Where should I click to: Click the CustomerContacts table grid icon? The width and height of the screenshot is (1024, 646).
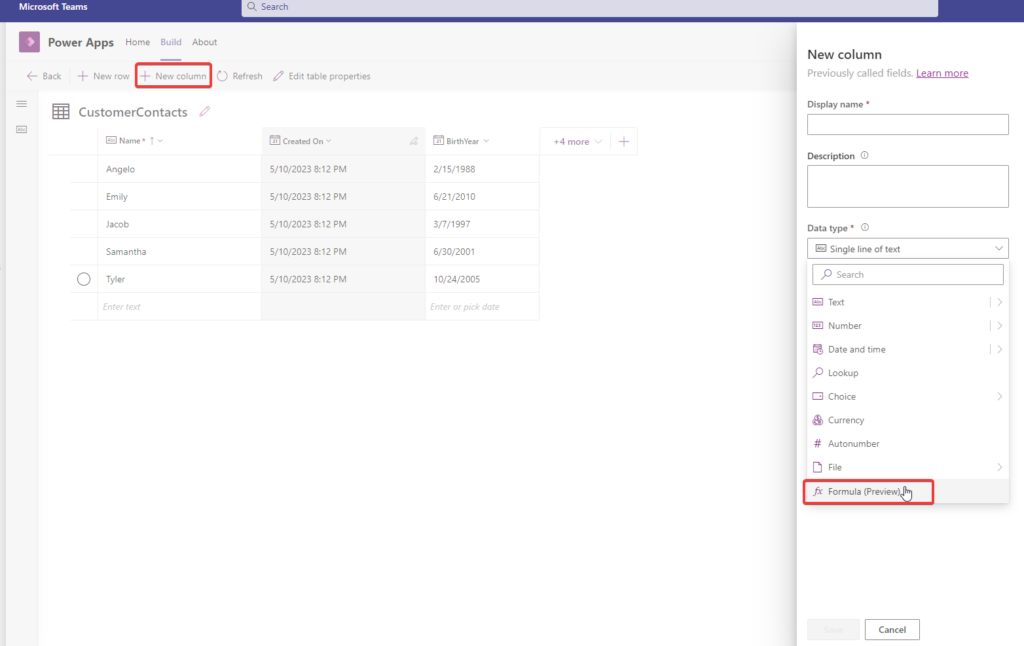click(x=61, y=112)
